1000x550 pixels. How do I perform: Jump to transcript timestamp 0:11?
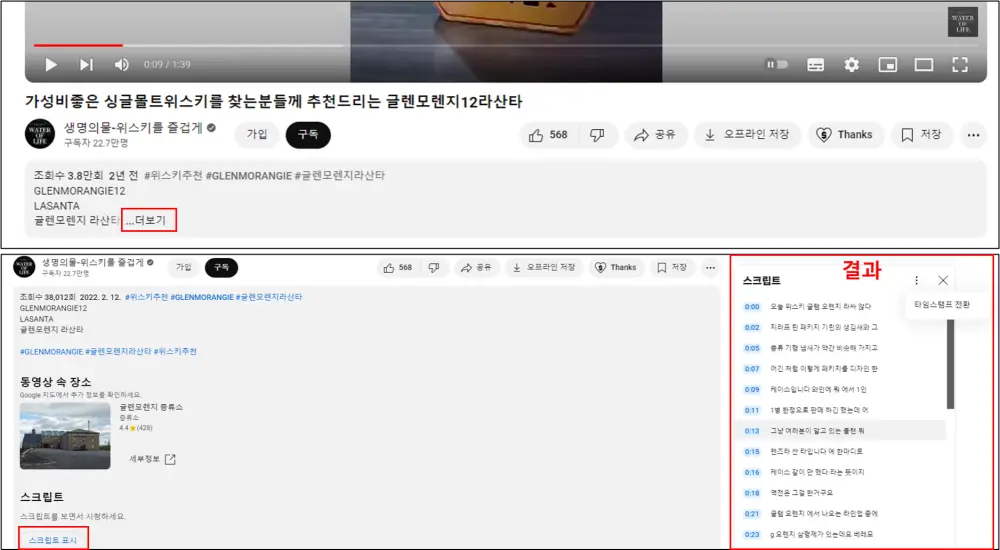pyautogui.click(x=752, y=410)
